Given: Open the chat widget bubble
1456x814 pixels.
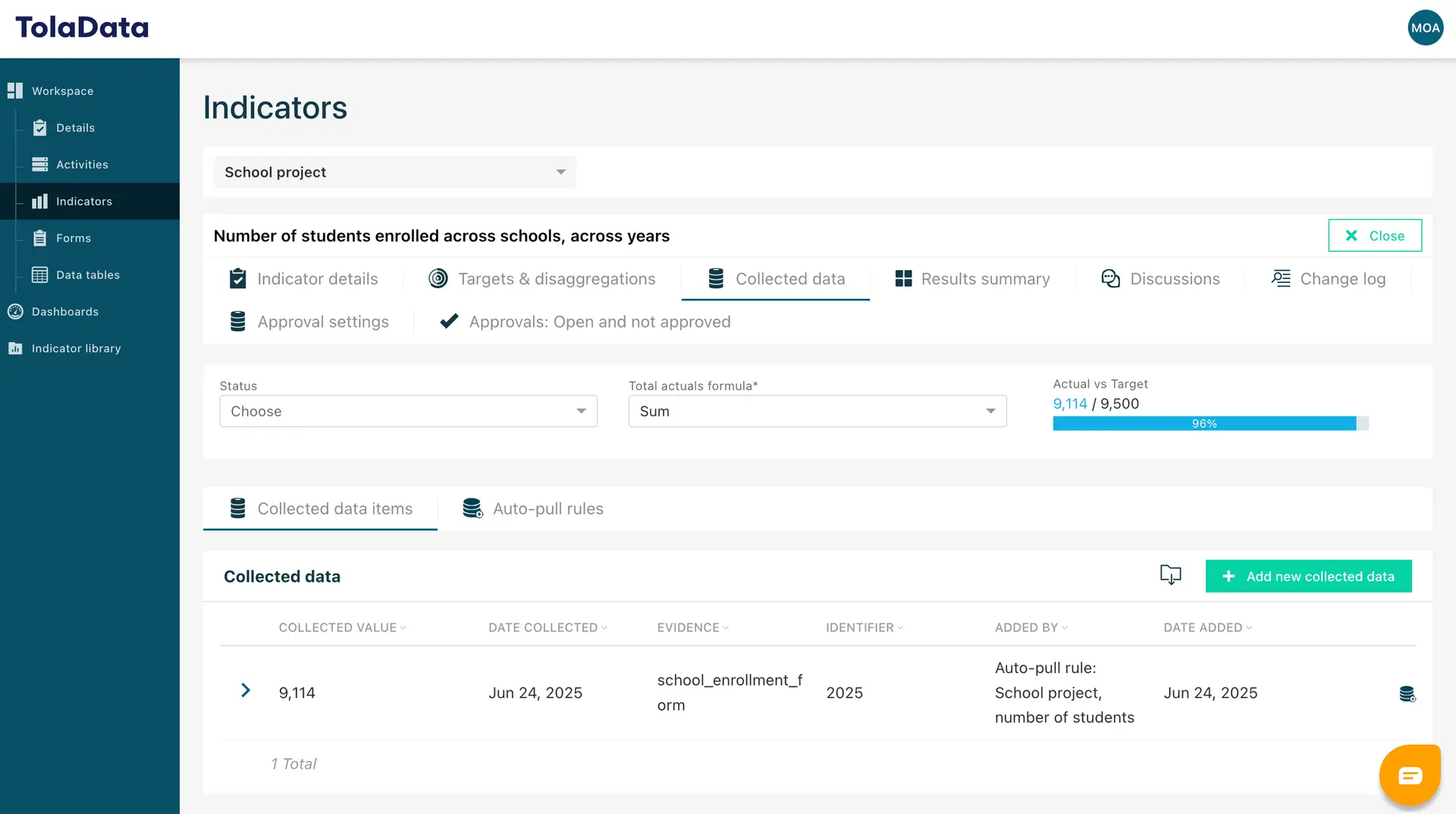Looking at the screenshot, I should (x=1410, y=775).
